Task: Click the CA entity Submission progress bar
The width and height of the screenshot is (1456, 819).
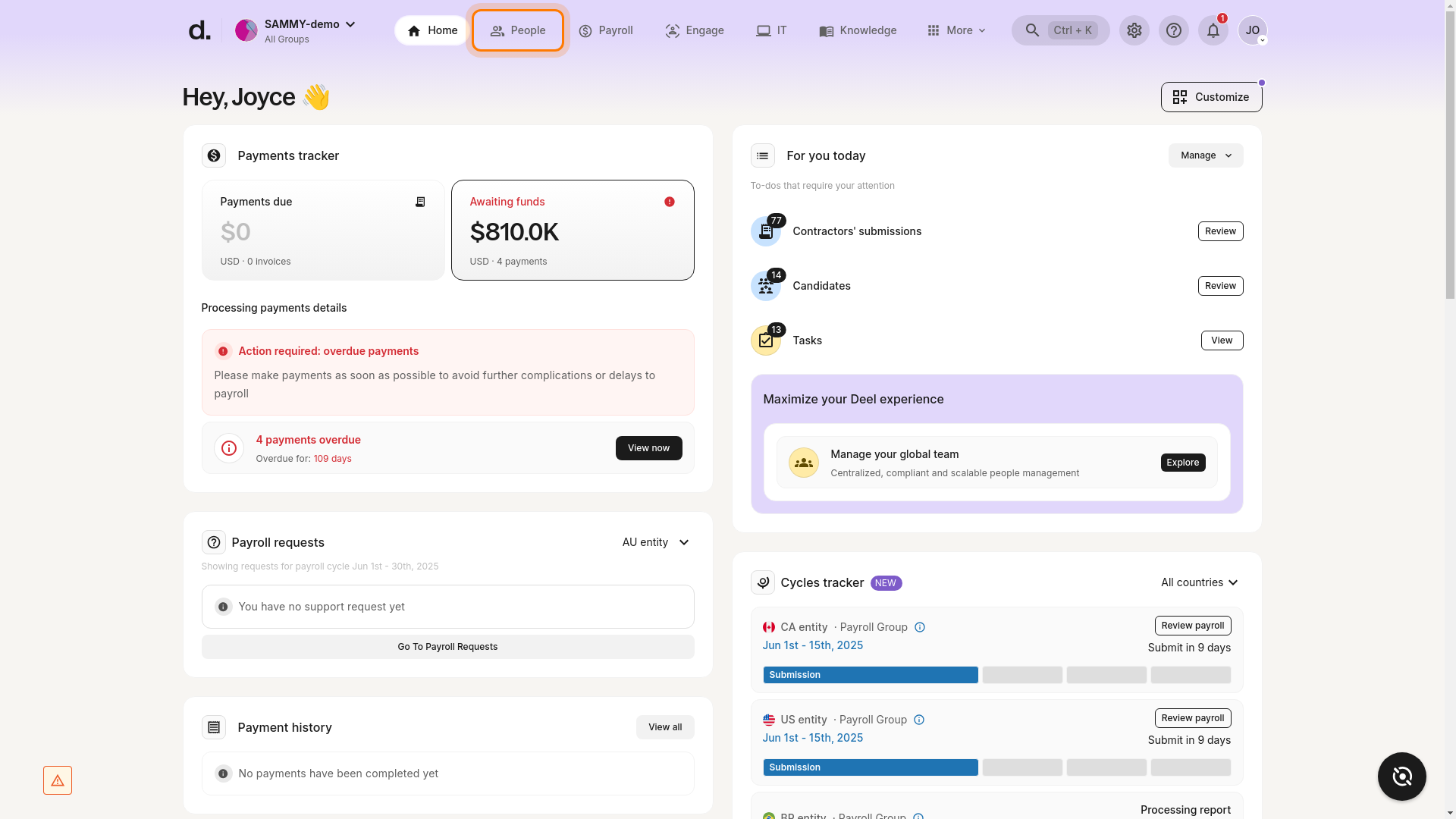Action: coord(870,674)
